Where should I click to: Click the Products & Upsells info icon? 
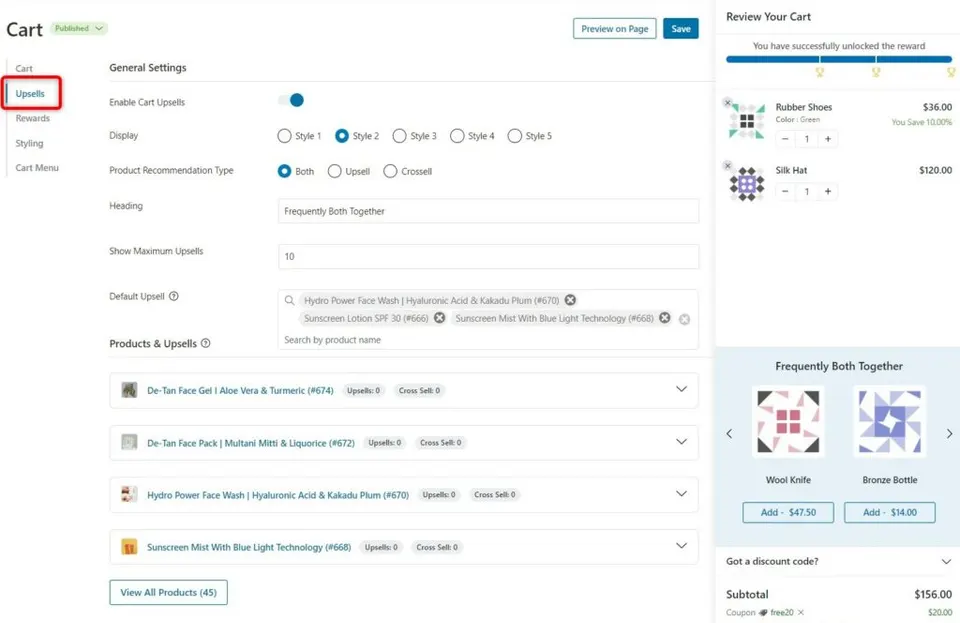click(x=206, y=343)
